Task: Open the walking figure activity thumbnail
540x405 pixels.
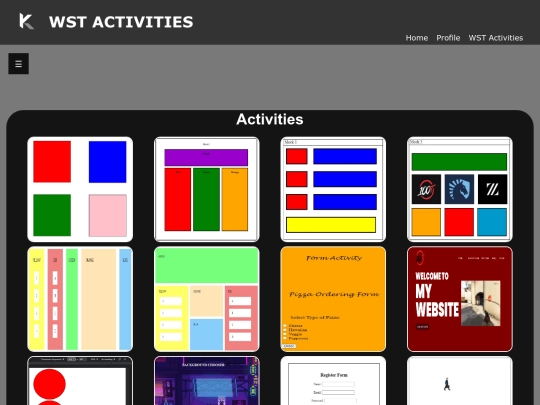Action: click(460, 381)
